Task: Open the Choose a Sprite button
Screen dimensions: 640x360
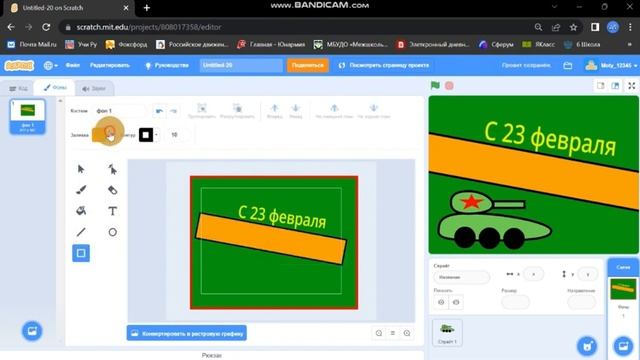Action: click(x=587, y=346)
